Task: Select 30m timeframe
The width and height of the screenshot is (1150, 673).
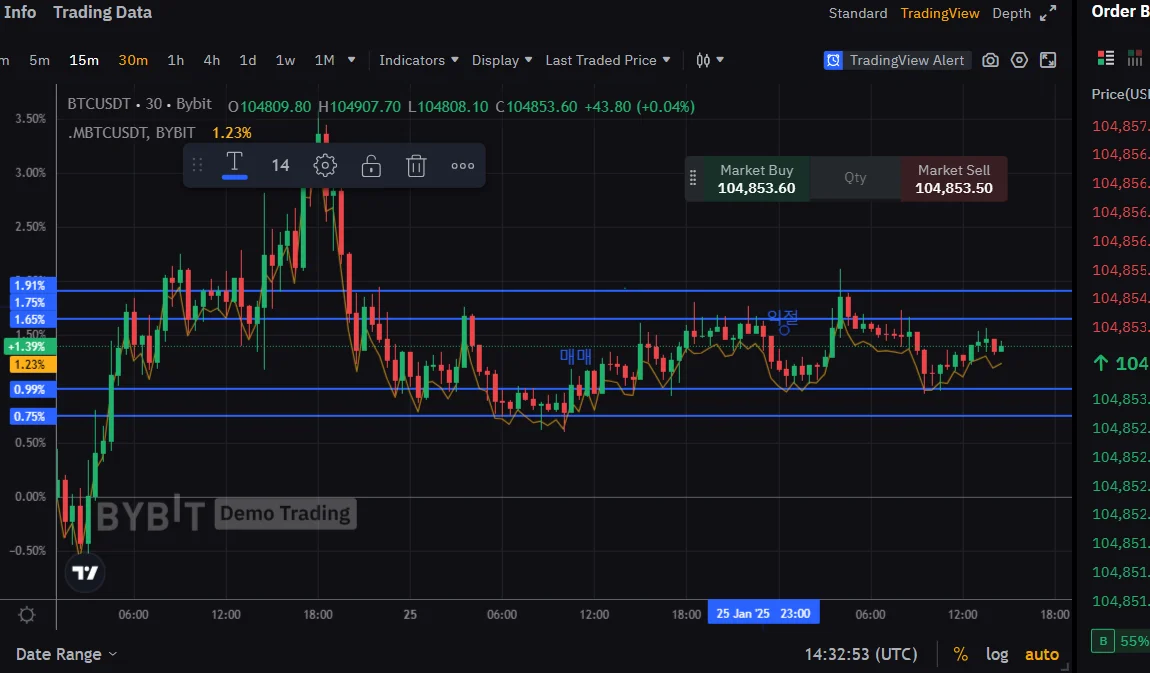Action: [x=133, y=60]
